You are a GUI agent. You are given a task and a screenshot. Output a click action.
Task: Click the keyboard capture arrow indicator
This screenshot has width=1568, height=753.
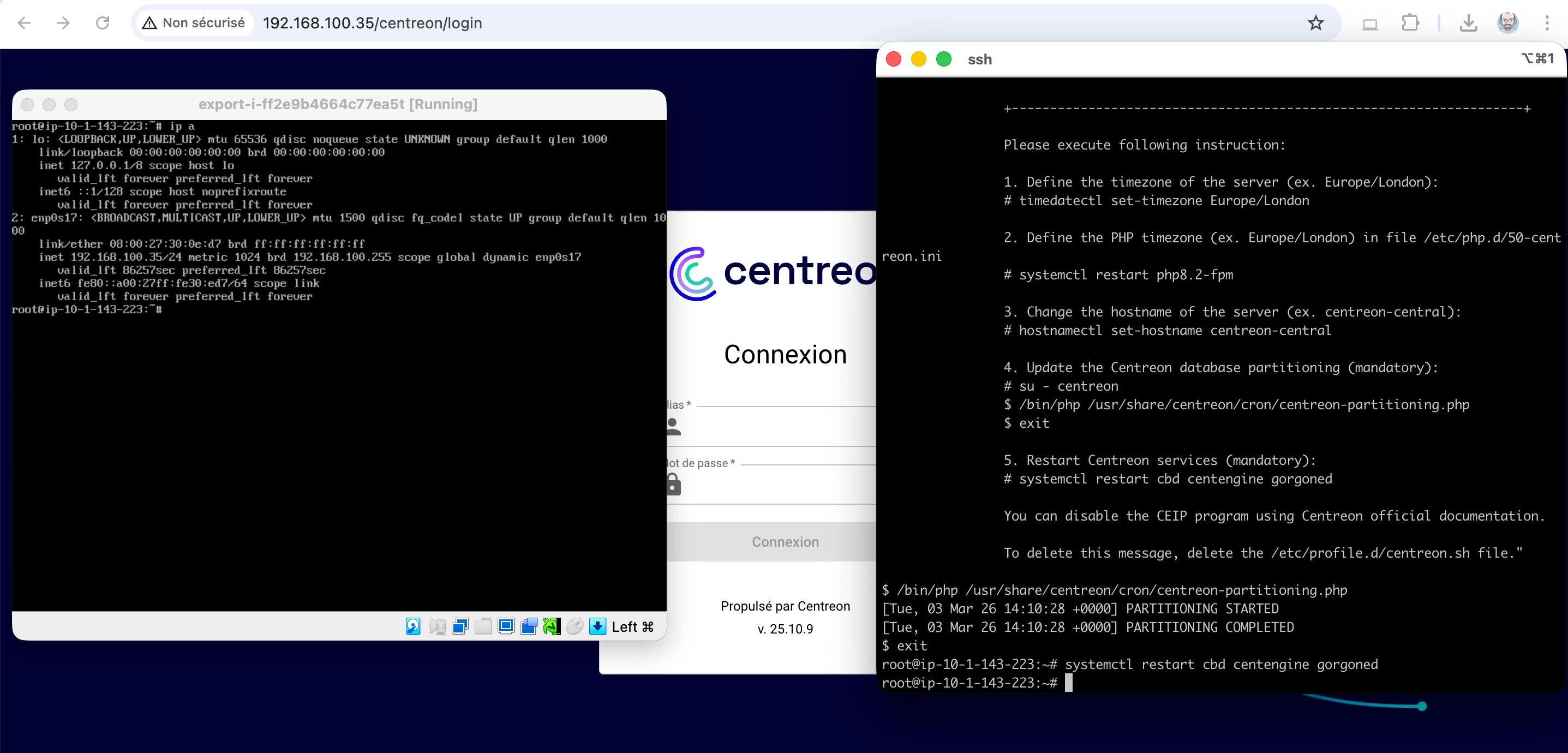[598, 626]
